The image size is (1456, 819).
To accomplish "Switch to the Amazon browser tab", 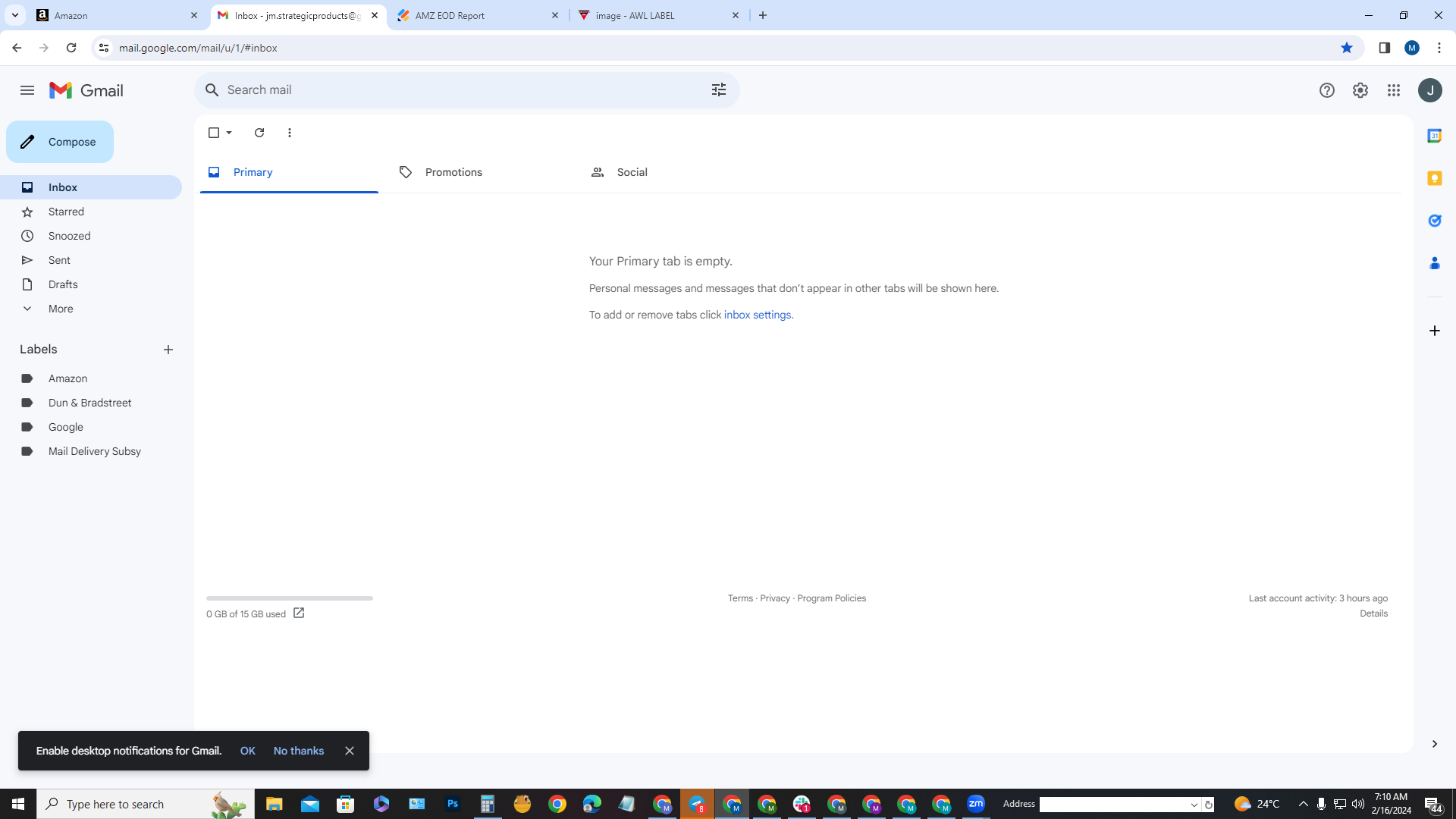I will pyautogui.click(x=118, y=15).
